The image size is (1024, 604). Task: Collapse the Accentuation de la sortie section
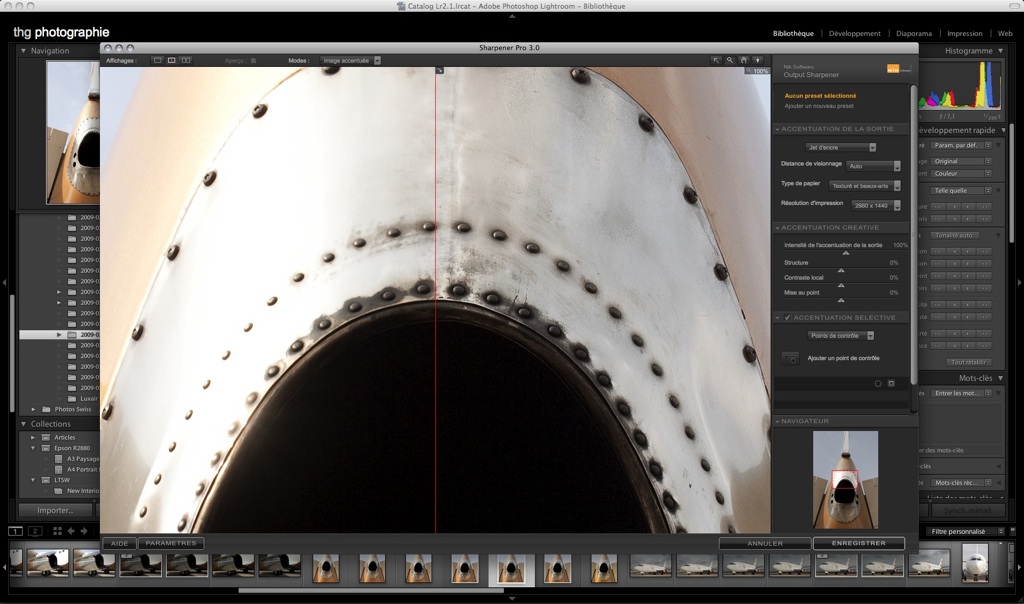tap(778, 129)
